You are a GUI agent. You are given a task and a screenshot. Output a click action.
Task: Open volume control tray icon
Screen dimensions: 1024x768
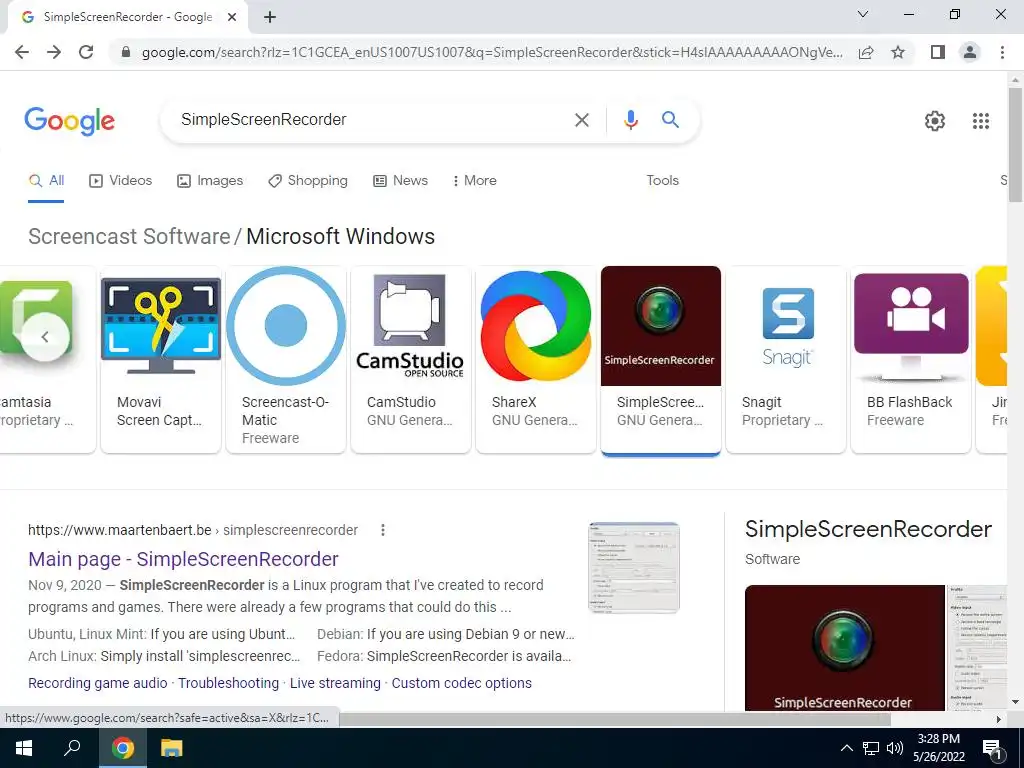point(895,748)
